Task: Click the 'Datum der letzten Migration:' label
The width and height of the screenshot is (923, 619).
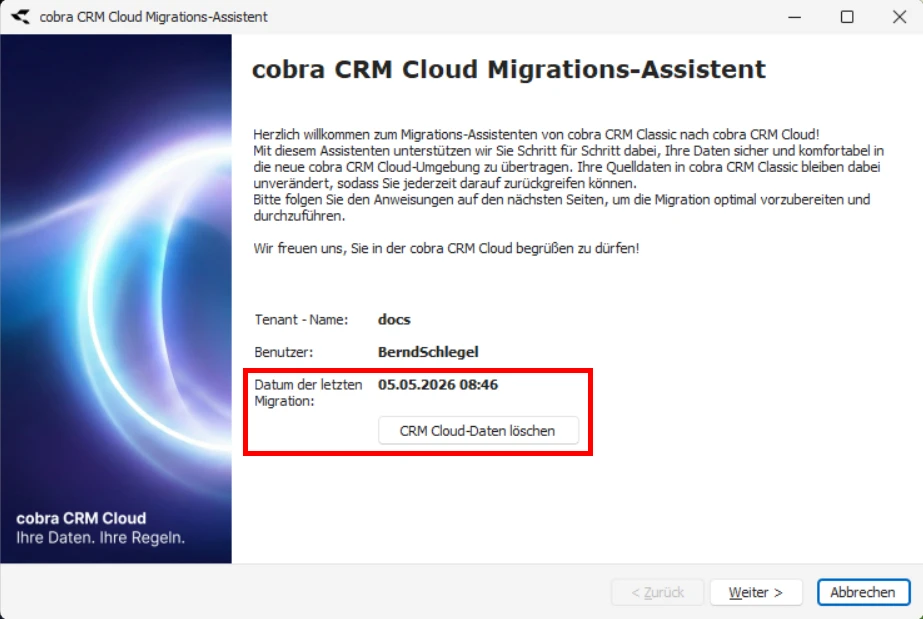Action: pos(308,392)
